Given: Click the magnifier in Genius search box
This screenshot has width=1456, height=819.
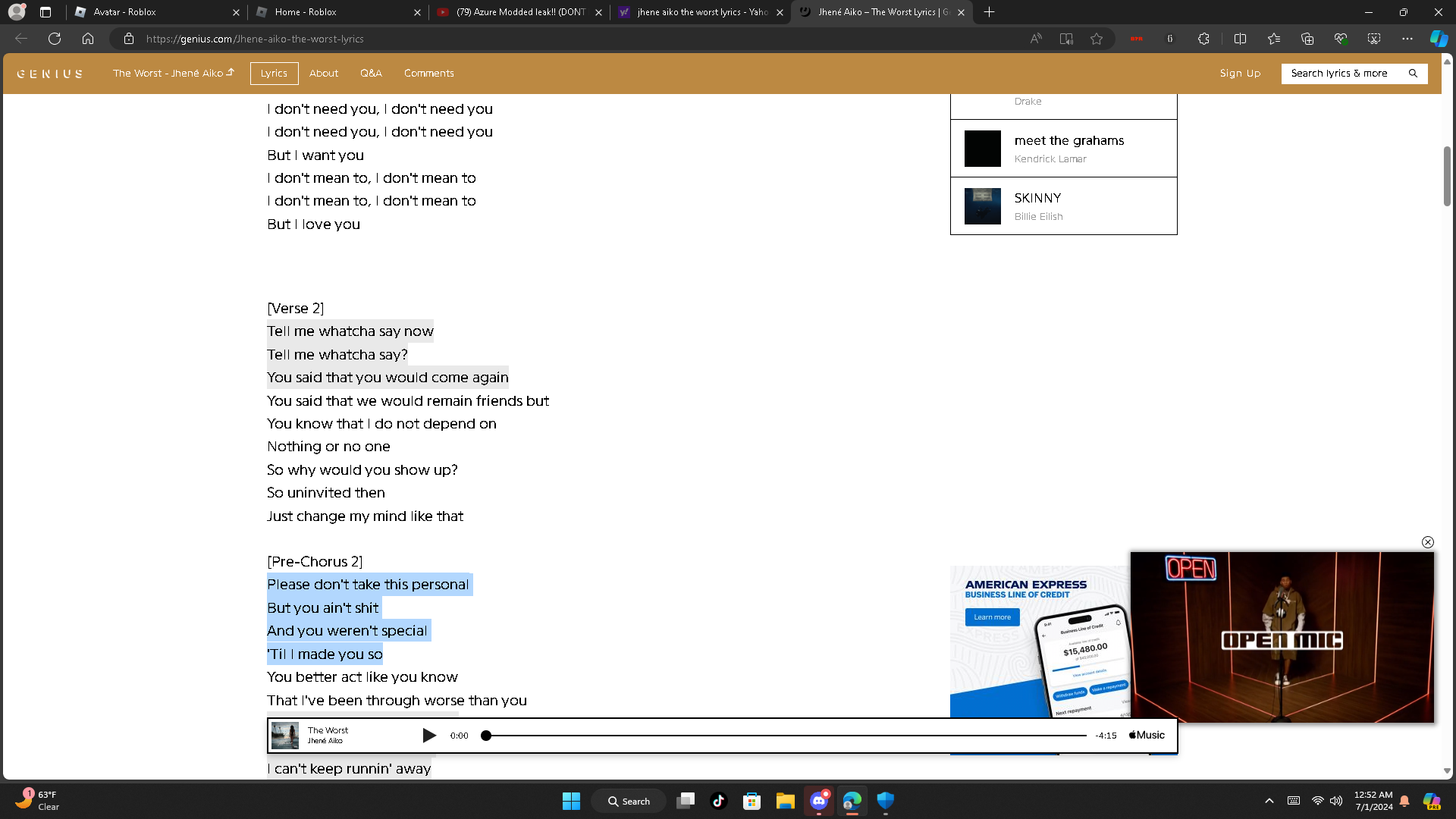Looking at the screenshot, I should 1413,74.
